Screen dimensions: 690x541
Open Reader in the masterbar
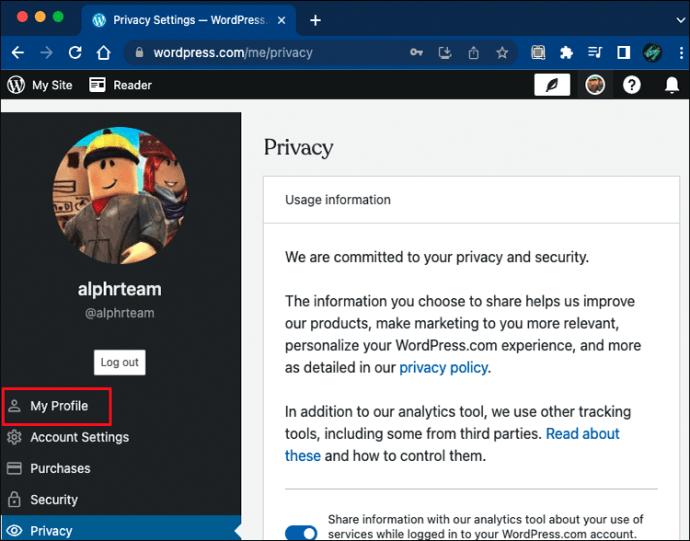pos(120,85)
